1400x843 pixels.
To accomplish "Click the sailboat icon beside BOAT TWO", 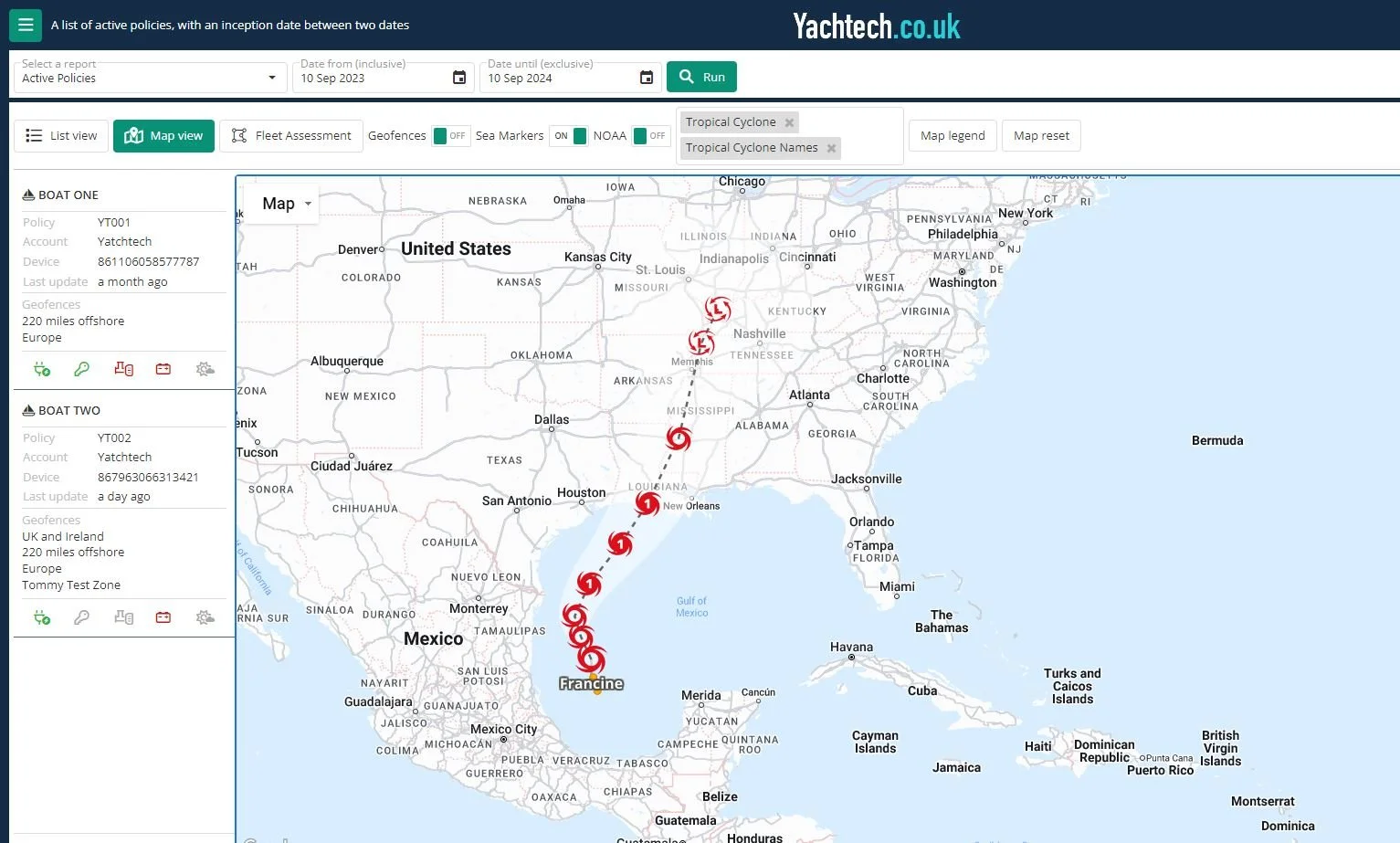I will [x=28, y=410].
